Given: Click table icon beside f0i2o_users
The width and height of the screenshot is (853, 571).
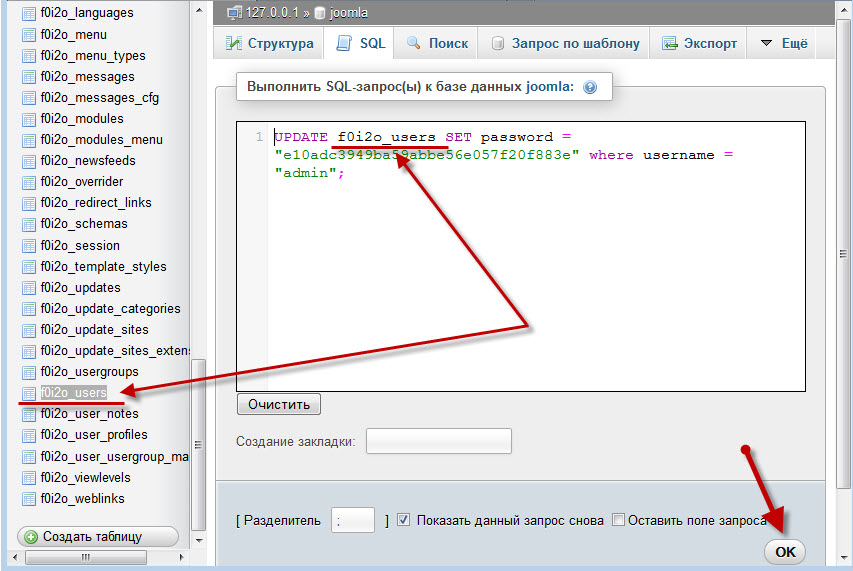Looking at the screenshot, I should pyautogui.click(x=29, y=394).
